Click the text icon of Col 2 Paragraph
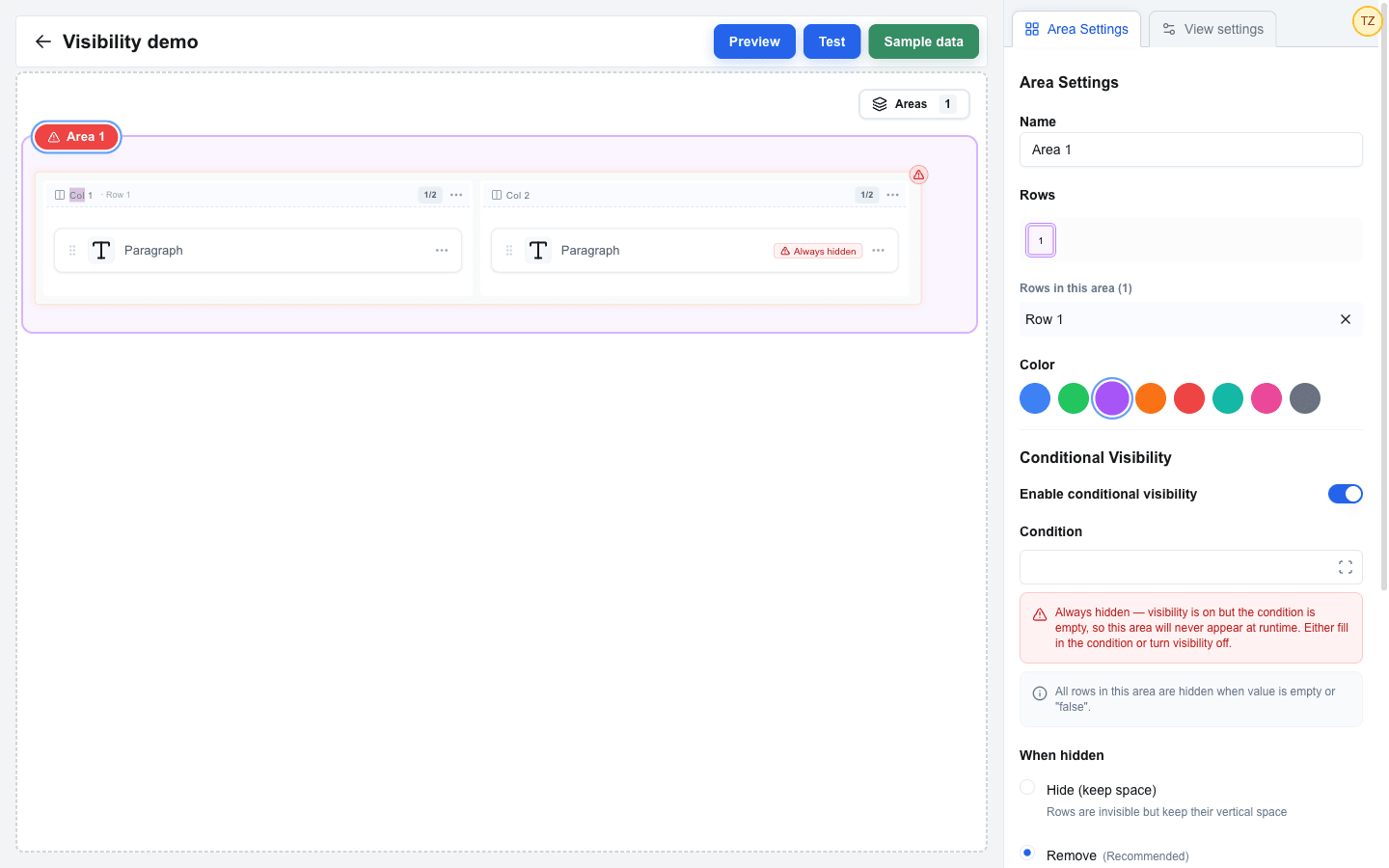Viewport: 1389px width, 868px height. 538,251
